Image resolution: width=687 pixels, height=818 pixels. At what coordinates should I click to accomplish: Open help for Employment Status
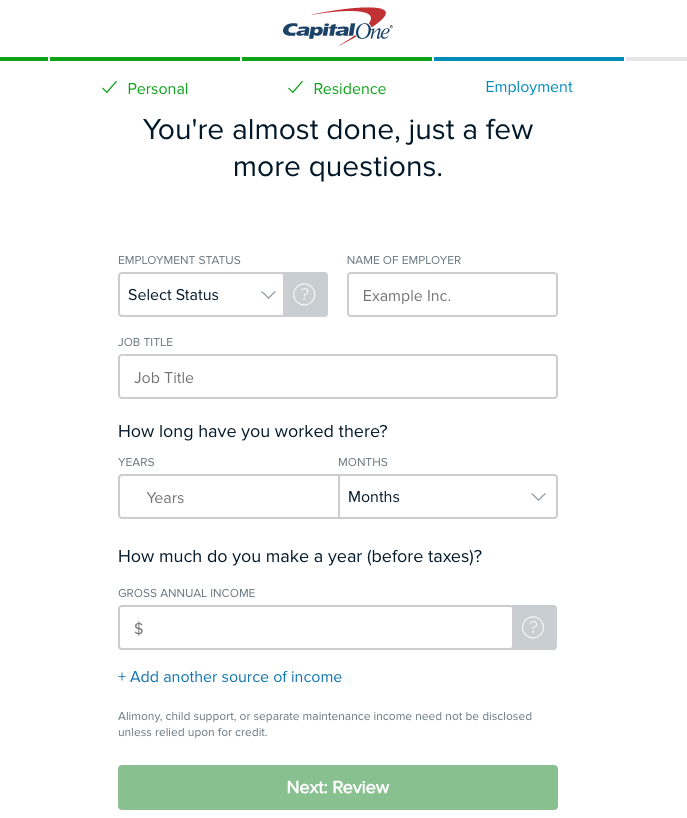pos(304,294)
